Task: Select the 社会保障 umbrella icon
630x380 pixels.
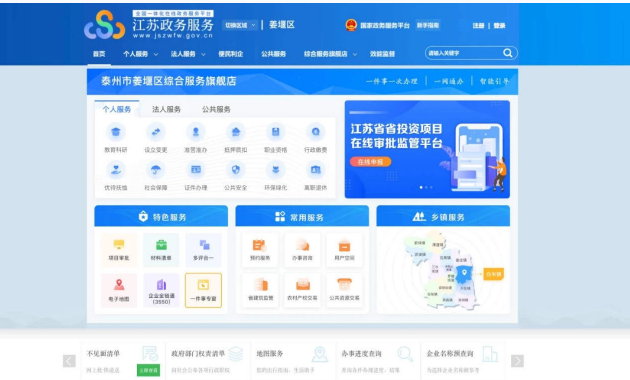Action: point(155,170)
